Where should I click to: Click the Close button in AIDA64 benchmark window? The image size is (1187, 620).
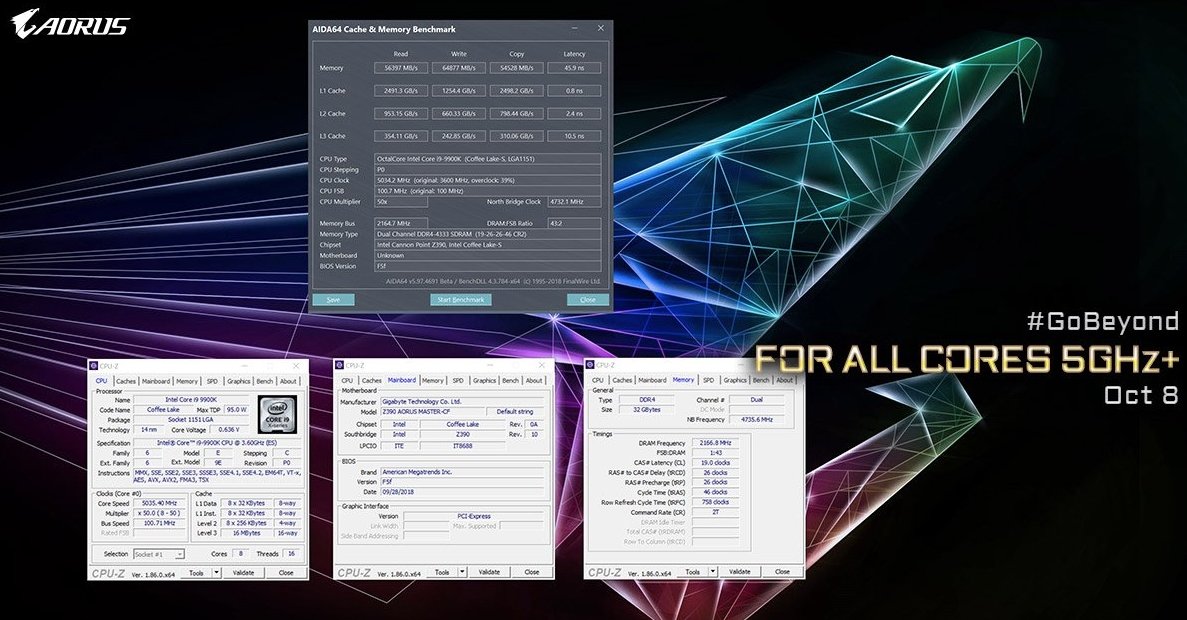(x=587, y=300)
